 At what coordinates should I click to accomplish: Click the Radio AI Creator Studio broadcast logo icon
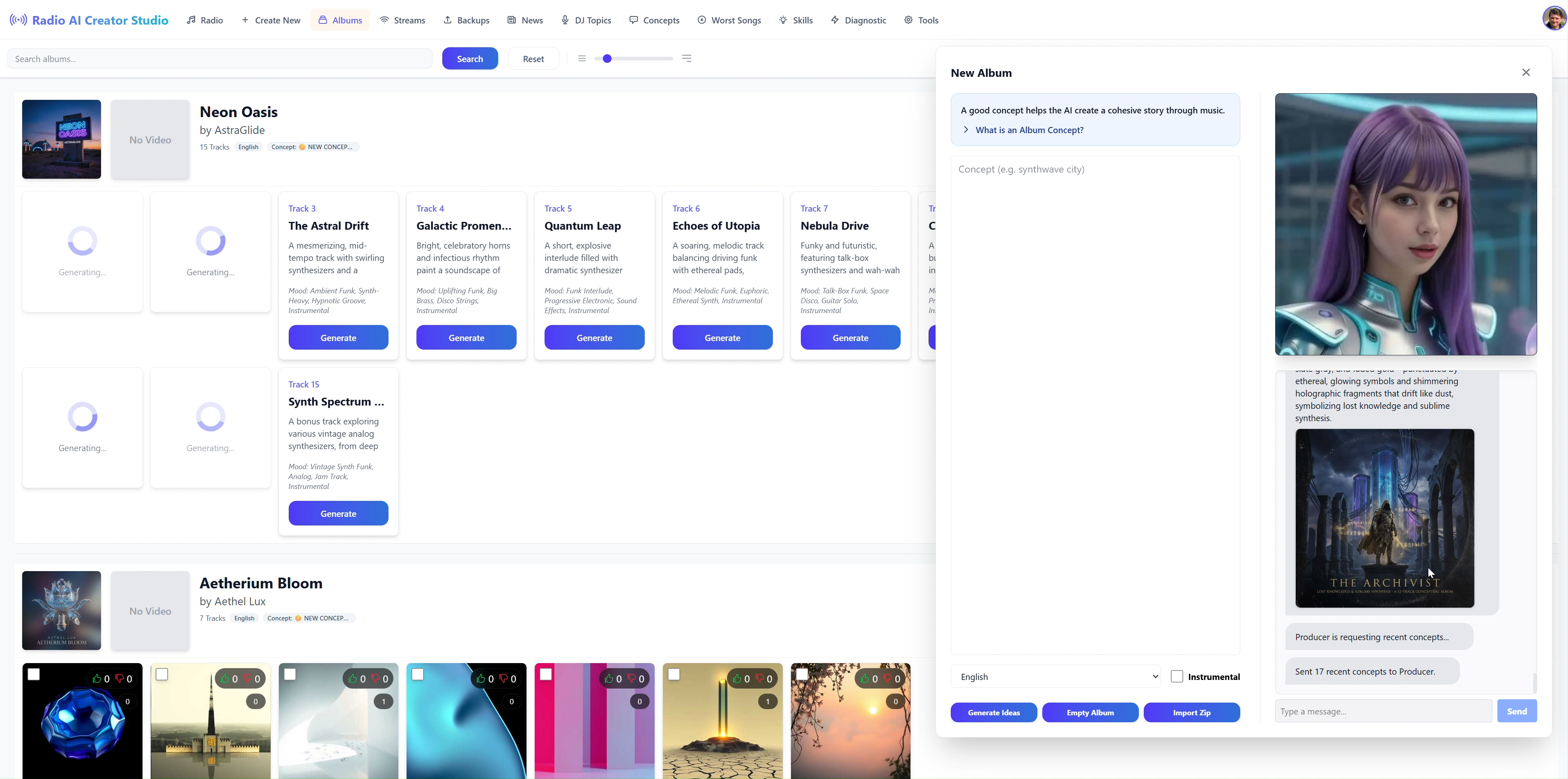[x=18, y=20]
